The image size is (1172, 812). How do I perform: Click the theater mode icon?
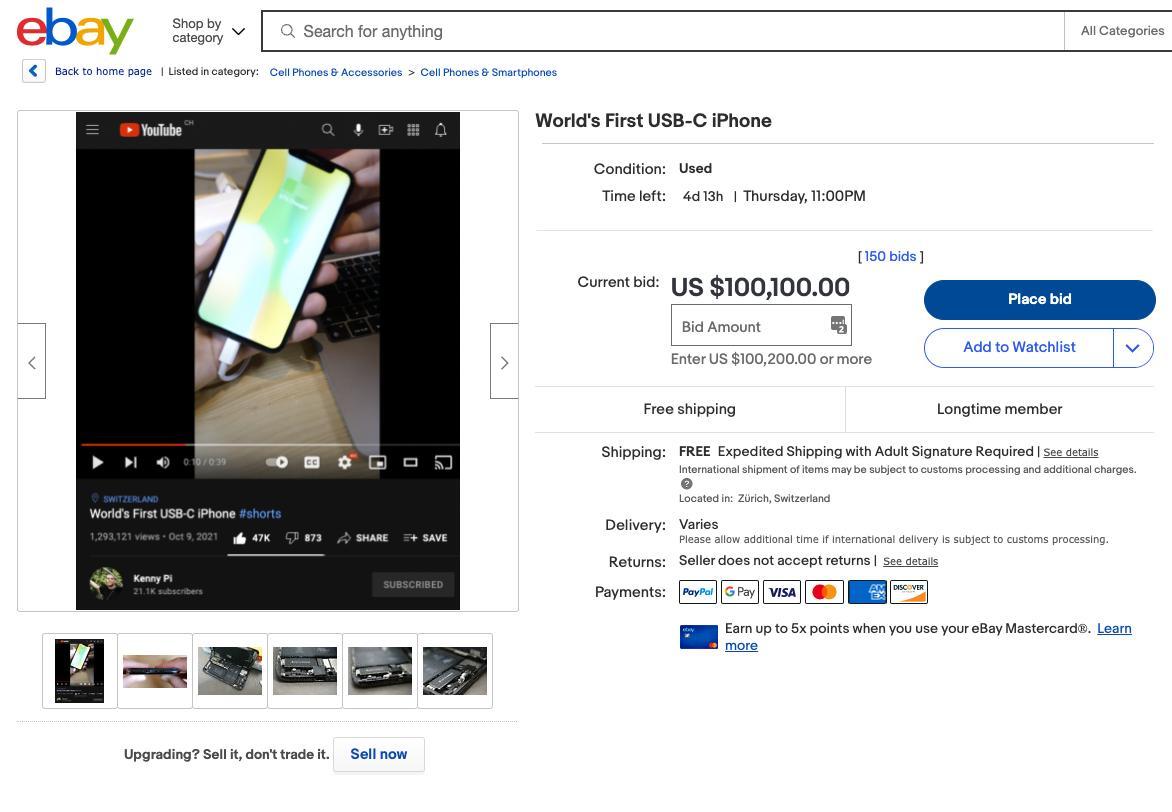tap(410, 462)
